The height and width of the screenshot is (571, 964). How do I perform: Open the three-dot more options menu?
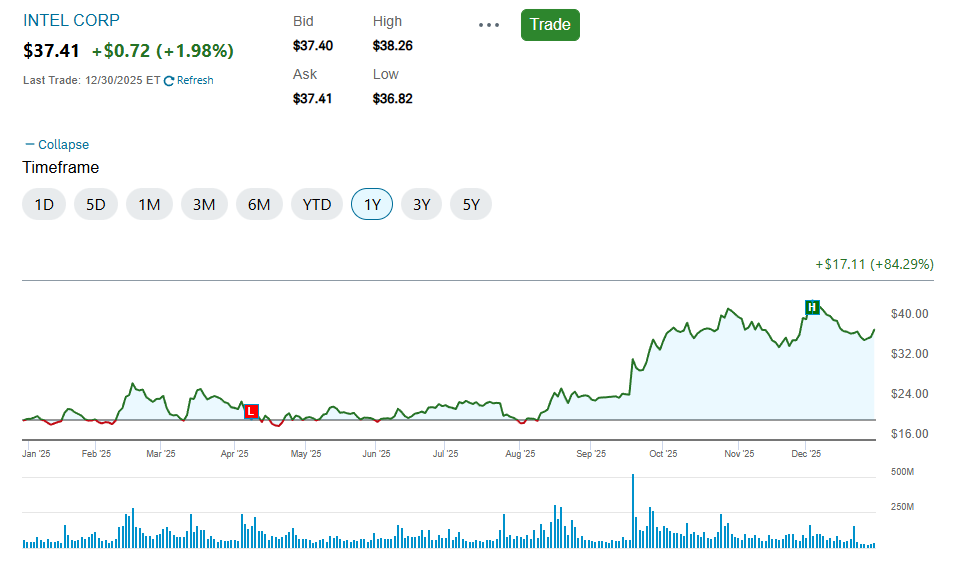click(489, 25)
